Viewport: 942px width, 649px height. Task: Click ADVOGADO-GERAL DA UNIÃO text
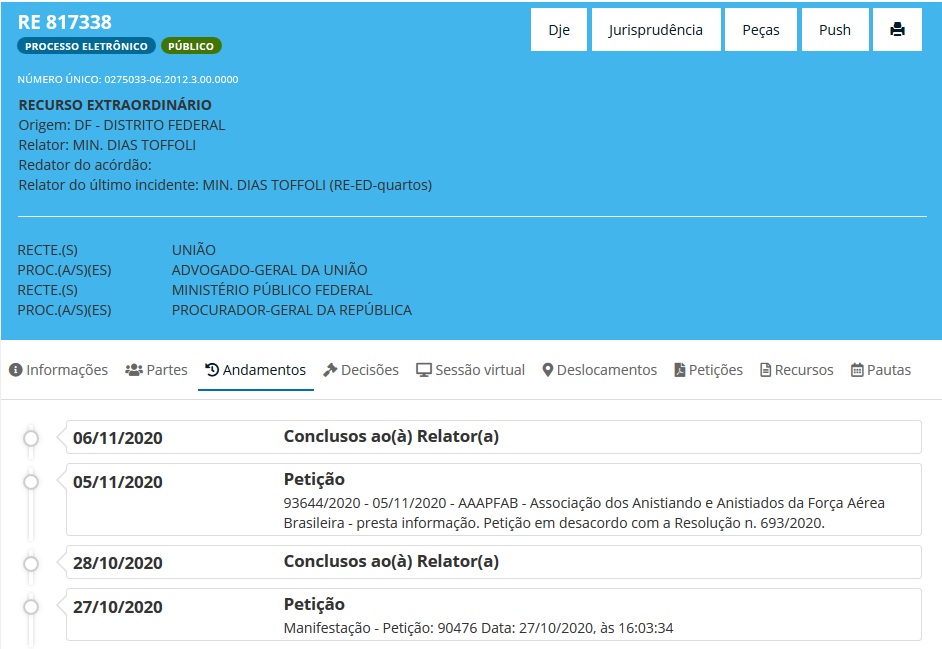click(270, 270)
